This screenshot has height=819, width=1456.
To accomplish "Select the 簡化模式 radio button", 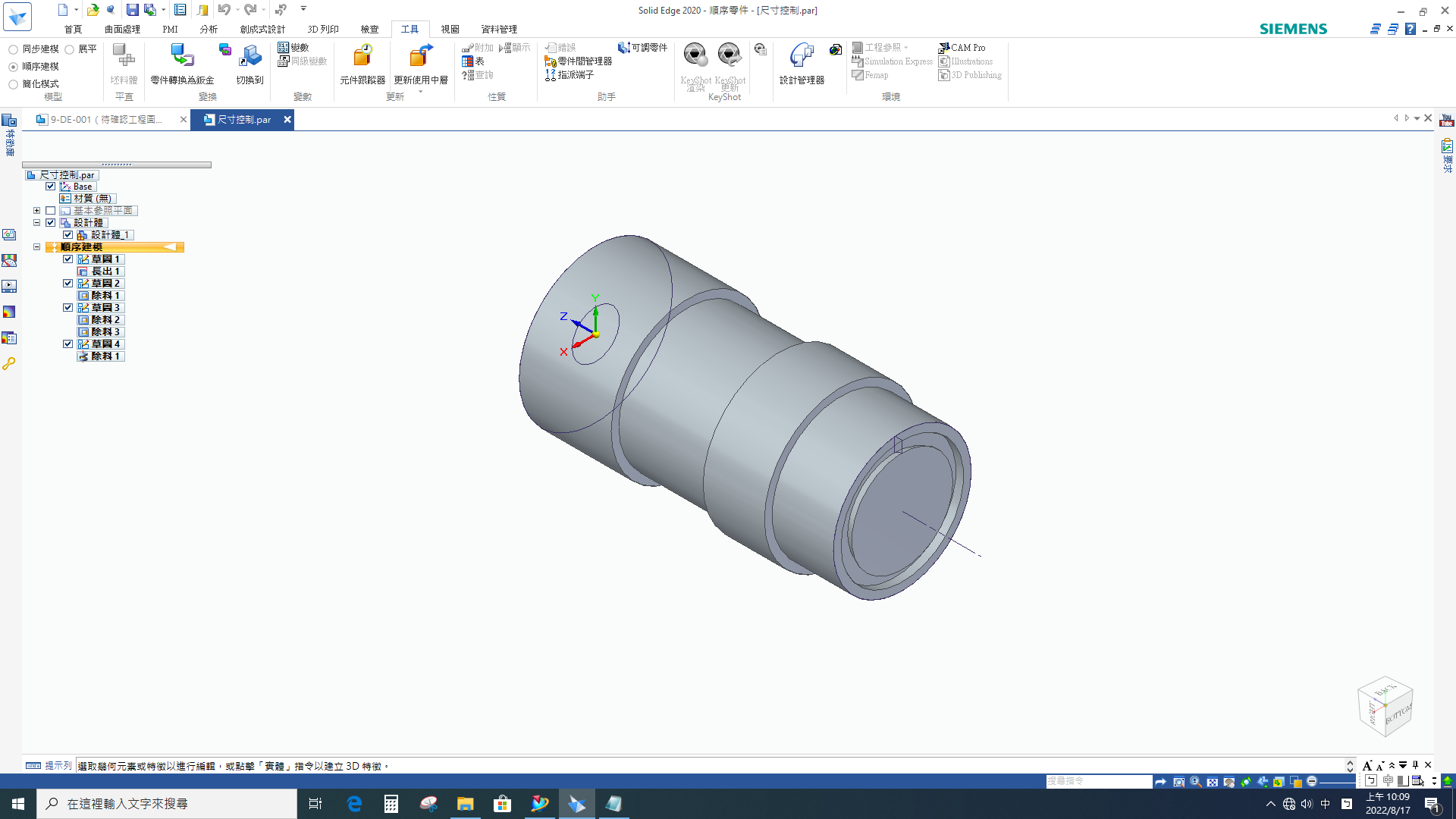I will click(x=14, y=84).
